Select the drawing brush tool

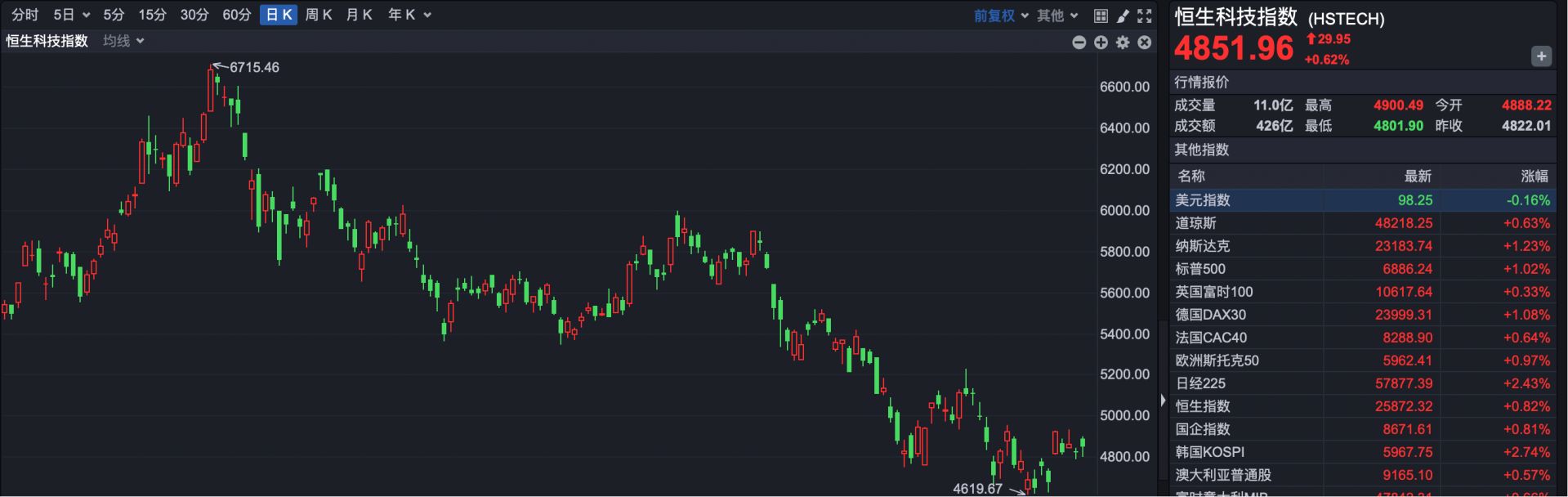tap(1123, 16)
